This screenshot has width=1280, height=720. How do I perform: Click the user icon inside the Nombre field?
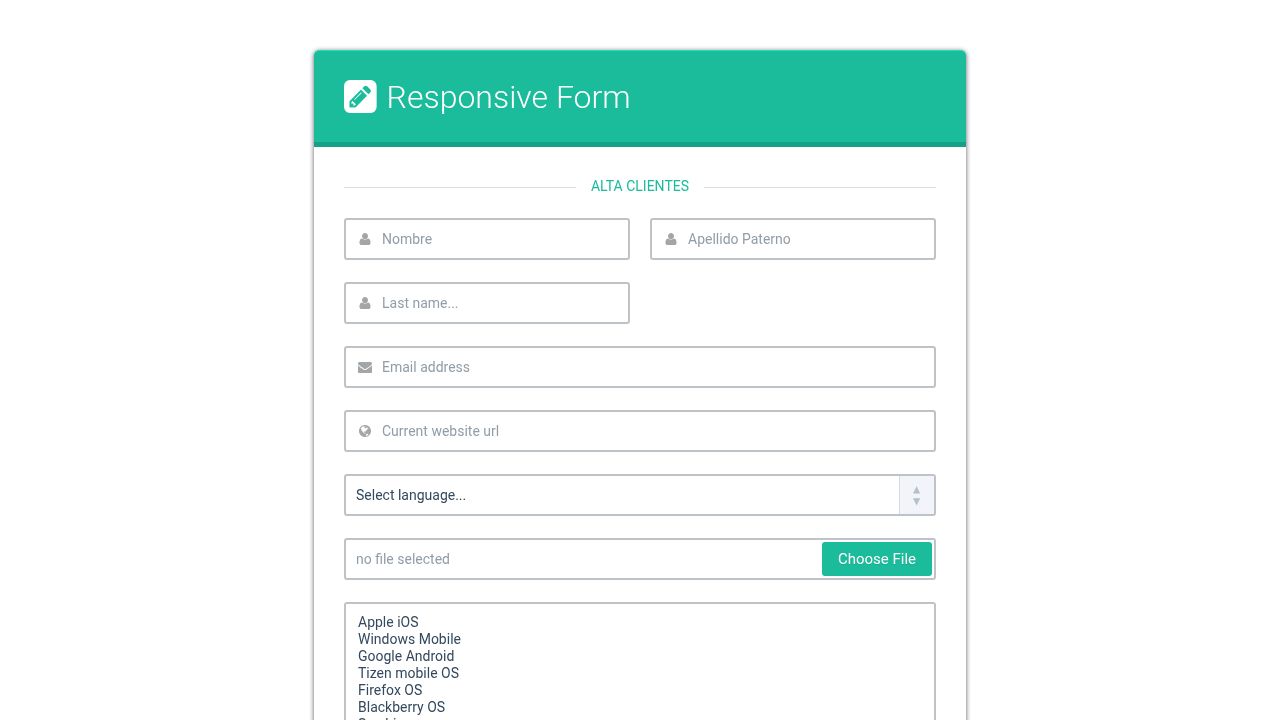coord(365,239)
